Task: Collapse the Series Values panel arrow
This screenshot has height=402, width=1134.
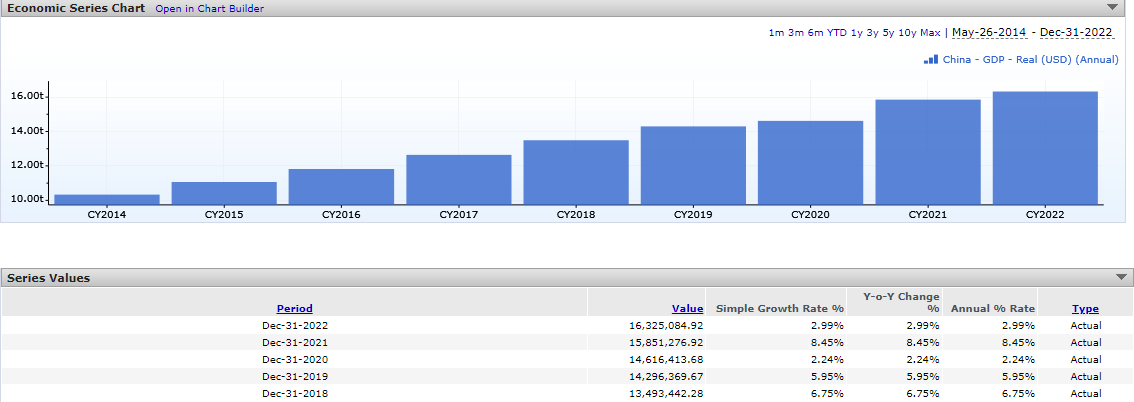Action: click(x=1121, y=278)
